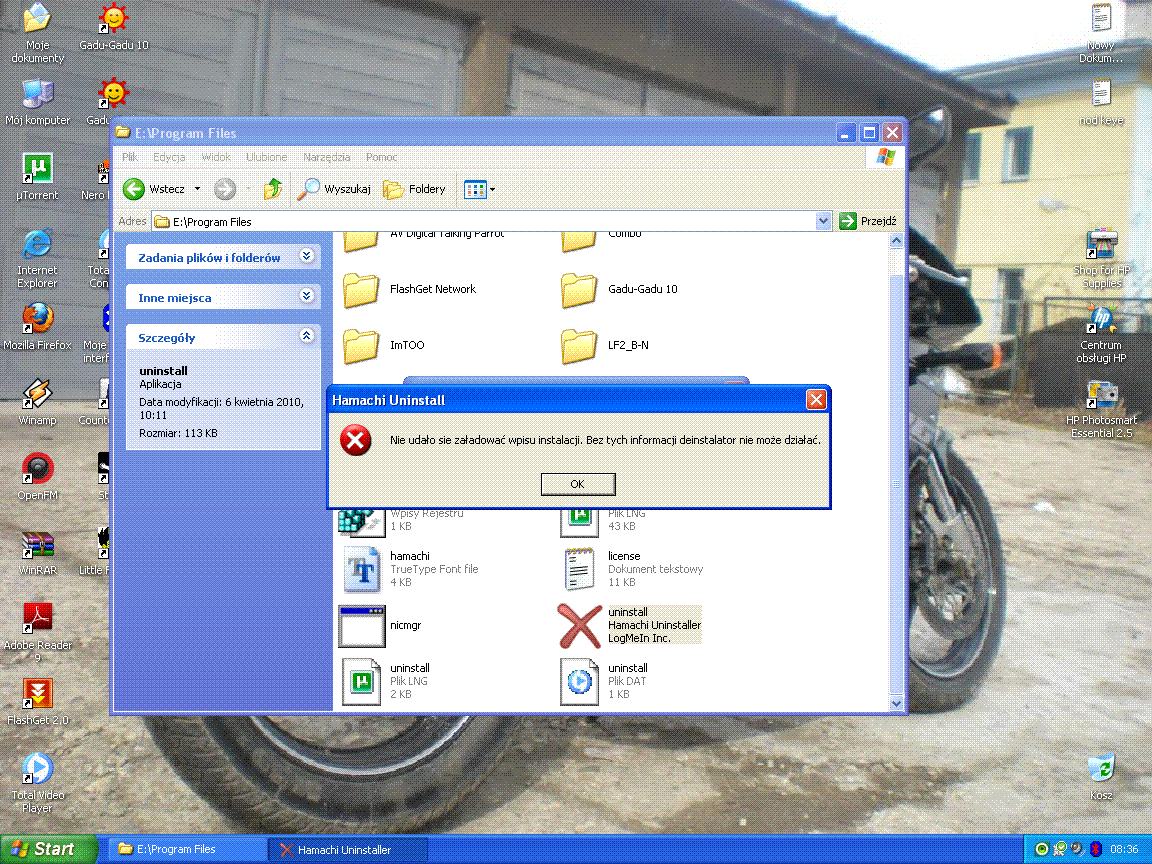This screenshot has width=1152, height=864.
Task: Click the Wstecz back arrow icon
Action: point(134,189)
